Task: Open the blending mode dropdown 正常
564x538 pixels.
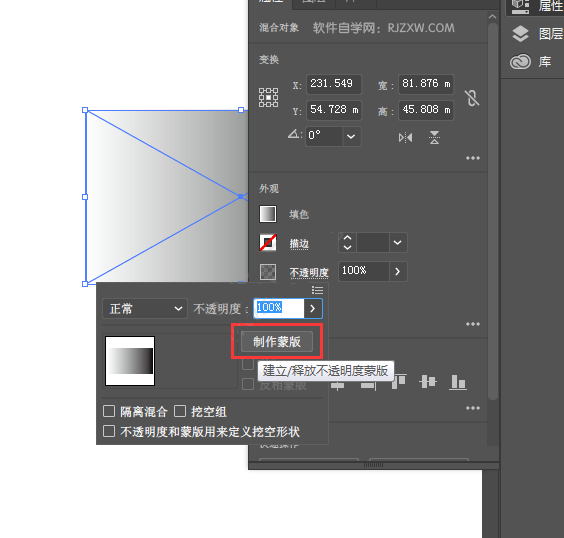Action: pyautogui.click(x=145, y=309)
